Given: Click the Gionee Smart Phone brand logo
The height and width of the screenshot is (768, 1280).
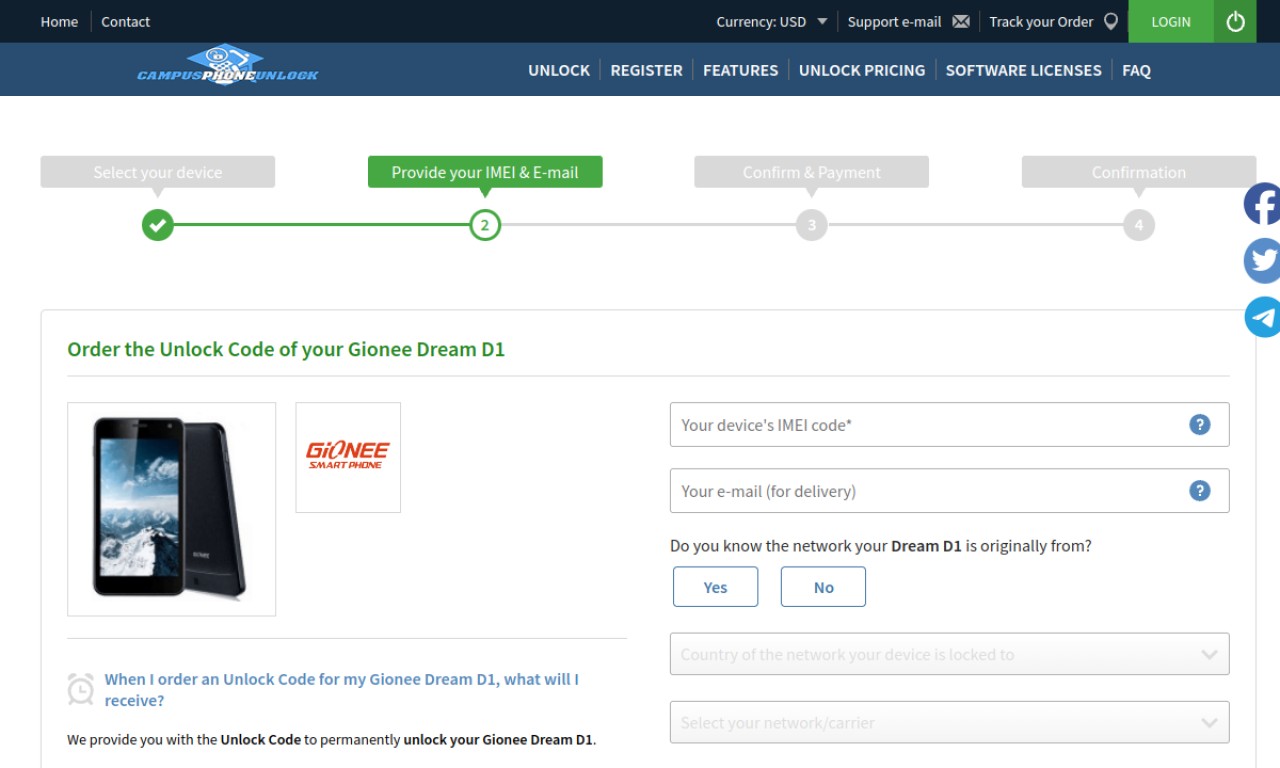Looking at the screenshot, I should (348, 457).
